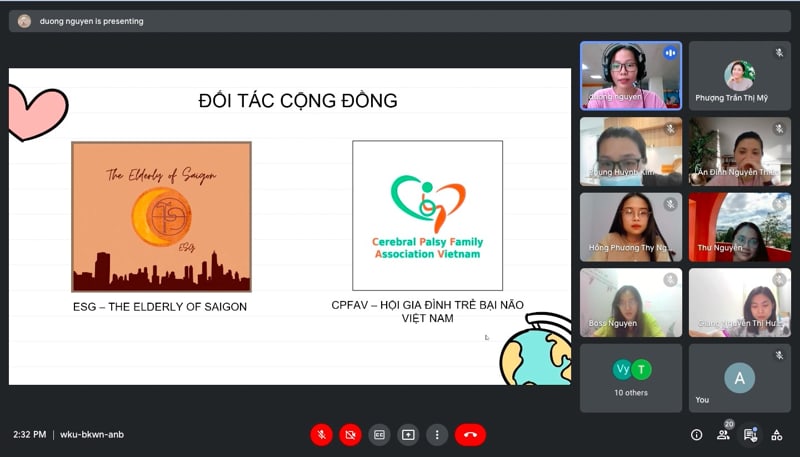The height and width of the screenshot is (457, 800).
Task: Leave the call with the red hang-up button
Action: click(470, 434)
